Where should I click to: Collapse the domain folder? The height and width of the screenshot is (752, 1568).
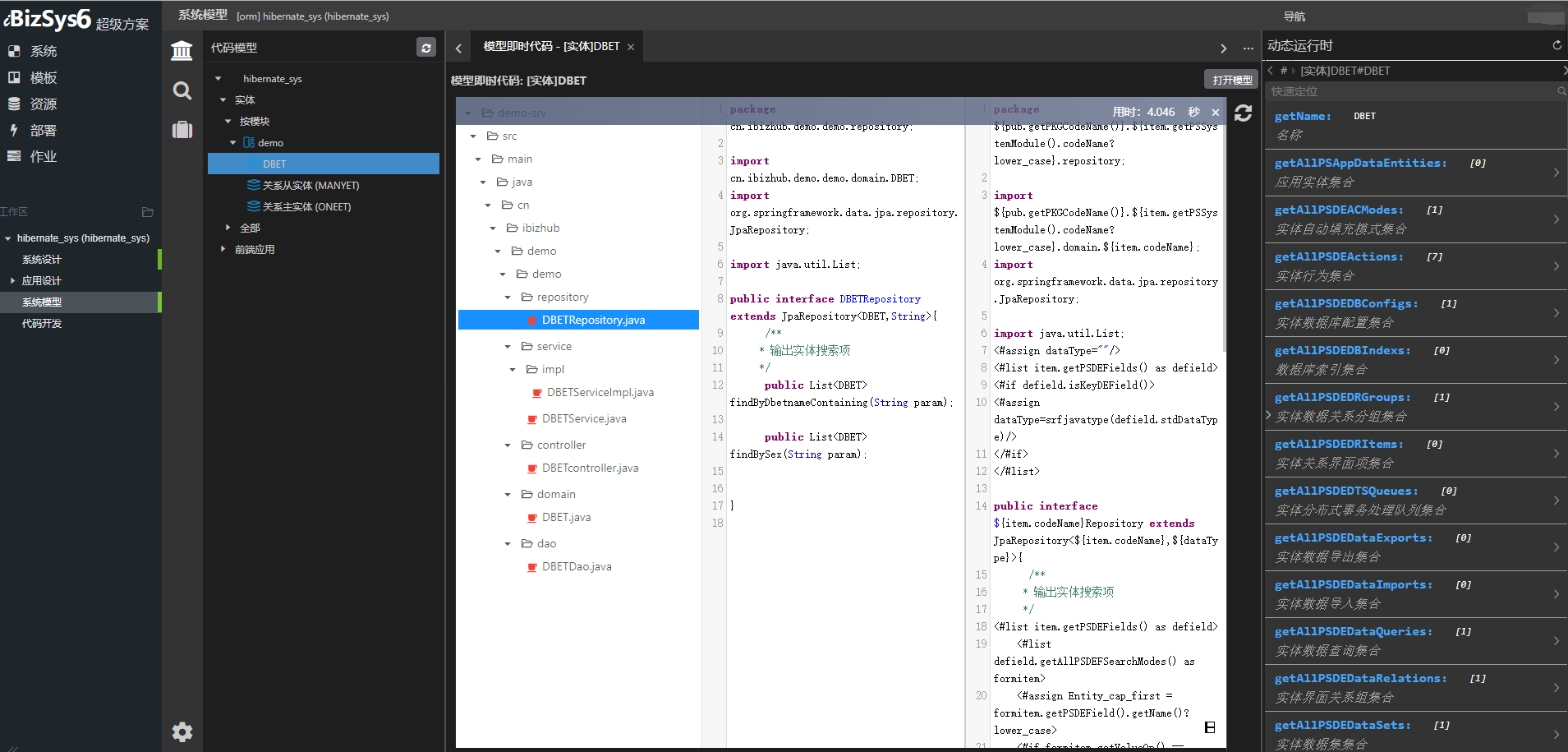(x=508, y=495)
